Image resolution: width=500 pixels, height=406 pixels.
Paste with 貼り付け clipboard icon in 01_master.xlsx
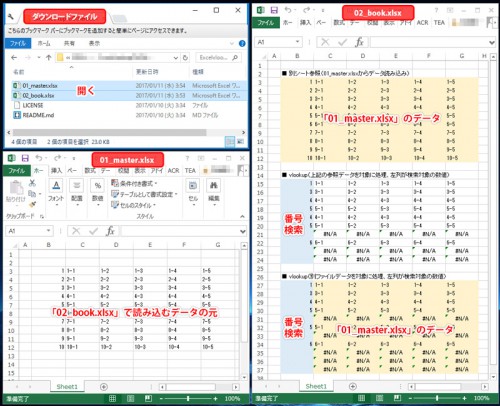coord(16,192)
